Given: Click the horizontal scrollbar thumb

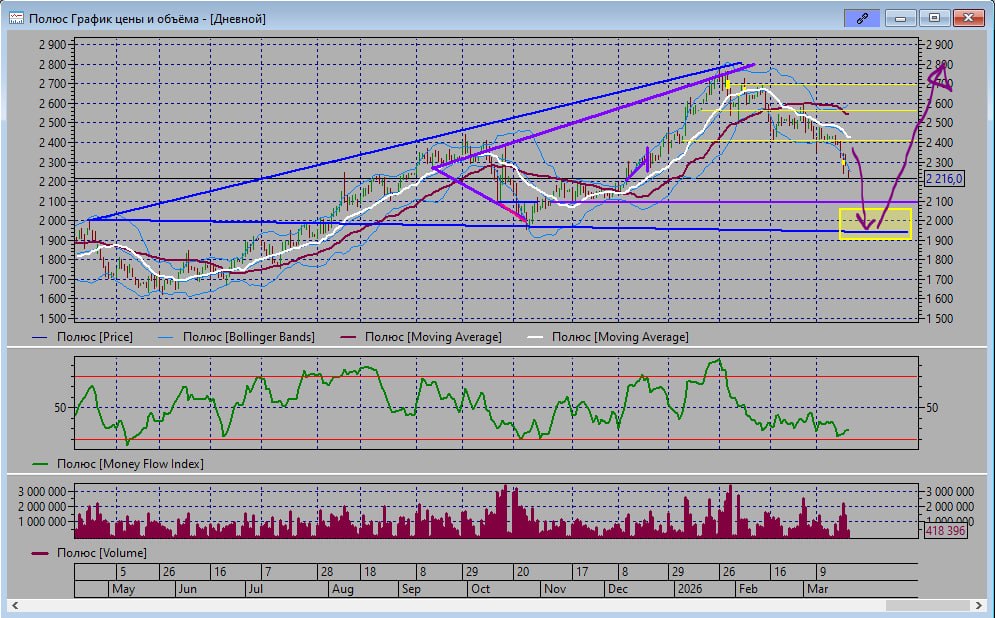Looking at the screenshot, I should click(x=929, y=606).
